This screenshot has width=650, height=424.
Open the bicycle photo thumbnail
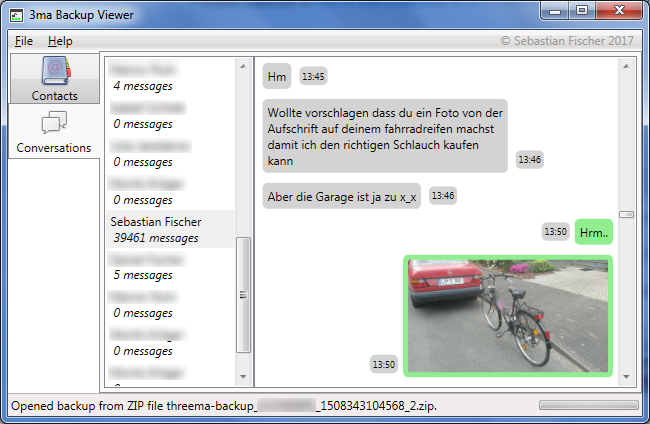point(508,316)
